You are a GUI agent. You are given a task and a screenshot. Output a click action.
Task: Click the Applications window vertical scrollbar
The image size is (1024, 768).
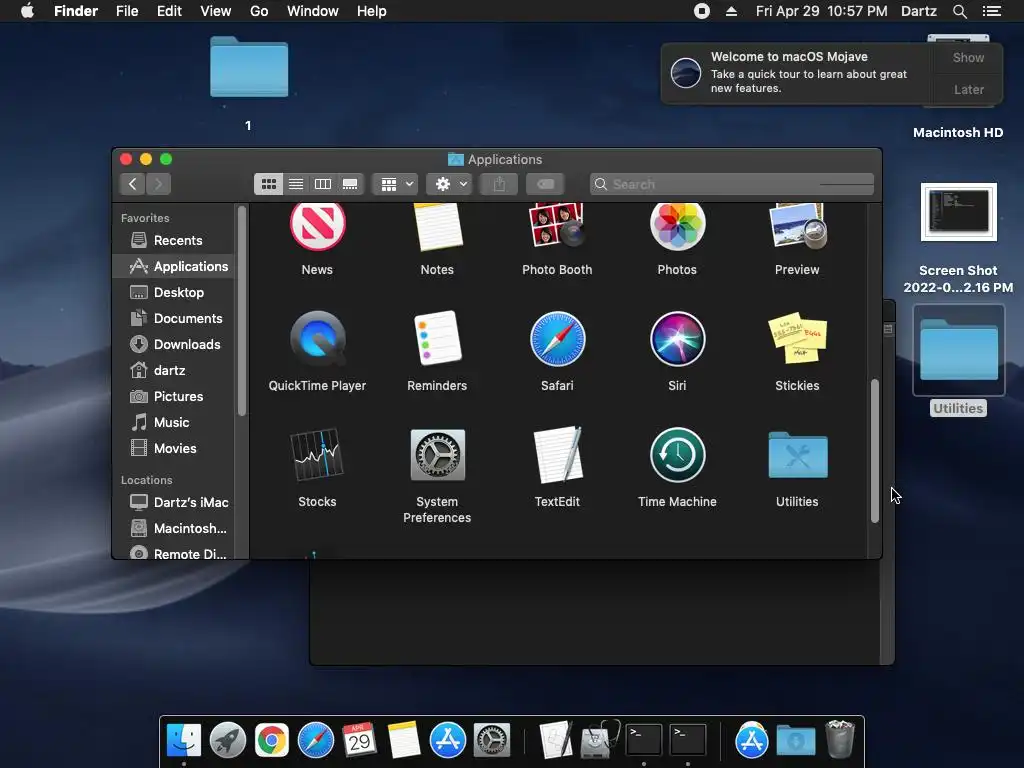pyautogui.click(x=874, y=451)
